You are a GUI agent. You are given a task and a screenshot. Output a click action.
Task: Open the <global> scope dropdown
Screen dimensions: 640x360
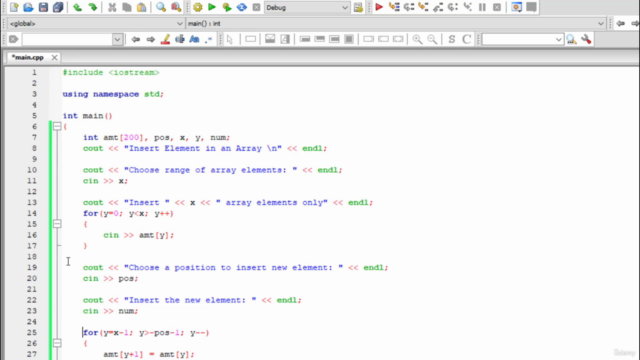click(x=96, y=24)
